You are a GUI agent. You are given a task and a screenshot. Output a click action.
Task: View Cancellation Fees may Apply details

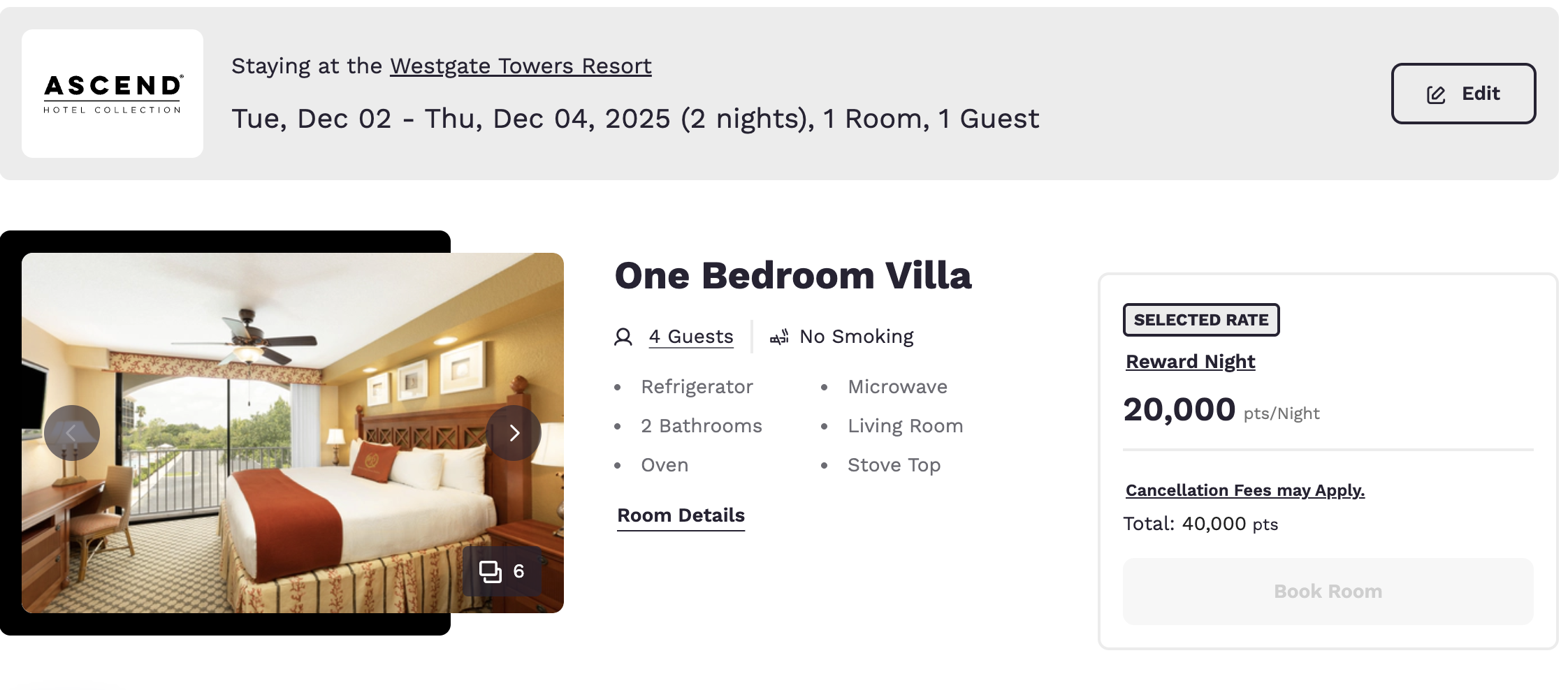[x=1244, y=490]
